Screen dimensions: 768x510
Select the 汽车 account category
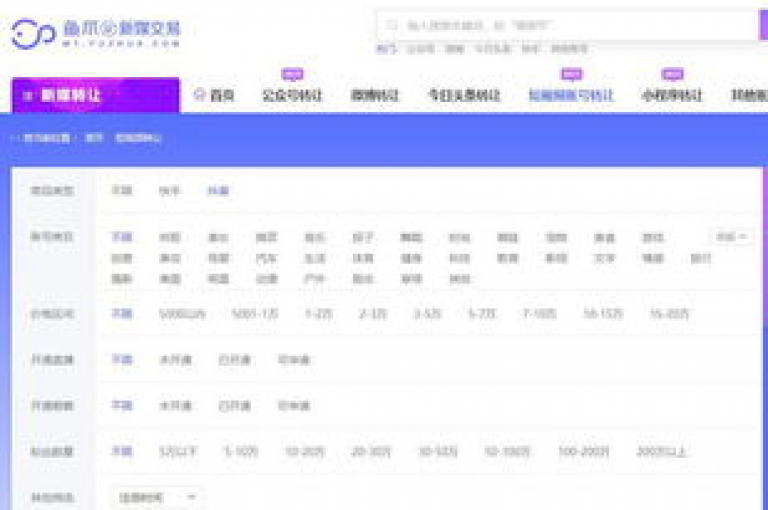[266, 258]
